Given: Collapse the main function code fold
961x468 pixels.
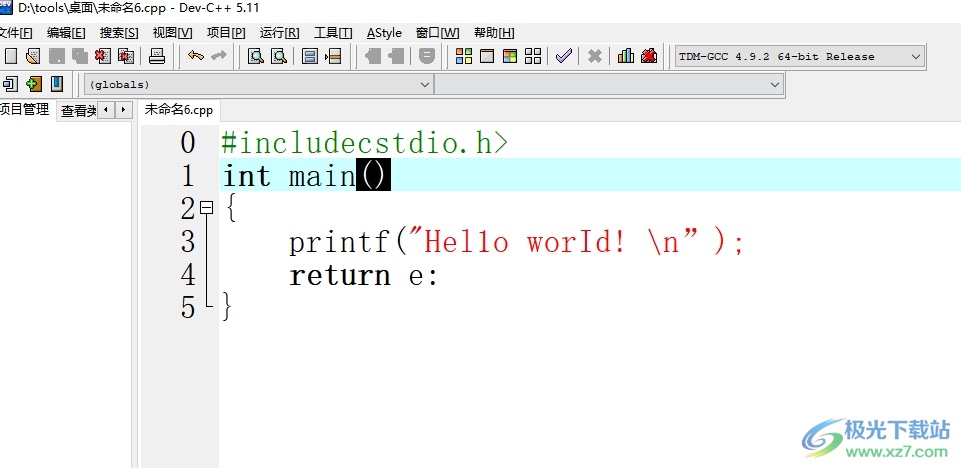Looking at the screenshot, I should (207, 208).
